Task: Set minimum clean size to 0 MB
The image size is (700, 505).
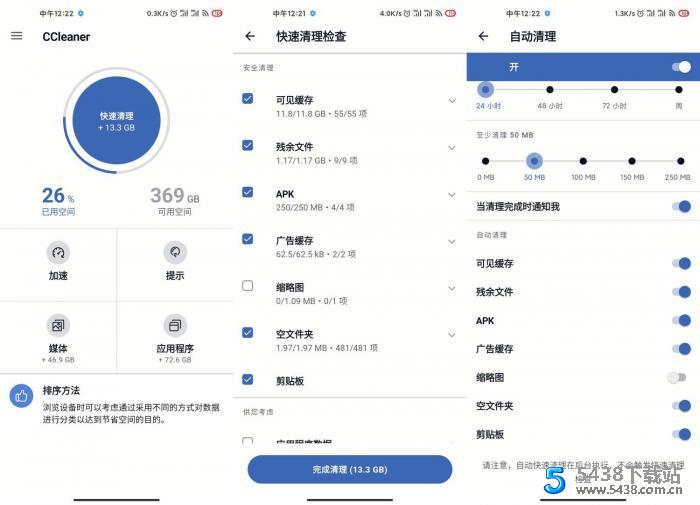Action: pos(485,161)
